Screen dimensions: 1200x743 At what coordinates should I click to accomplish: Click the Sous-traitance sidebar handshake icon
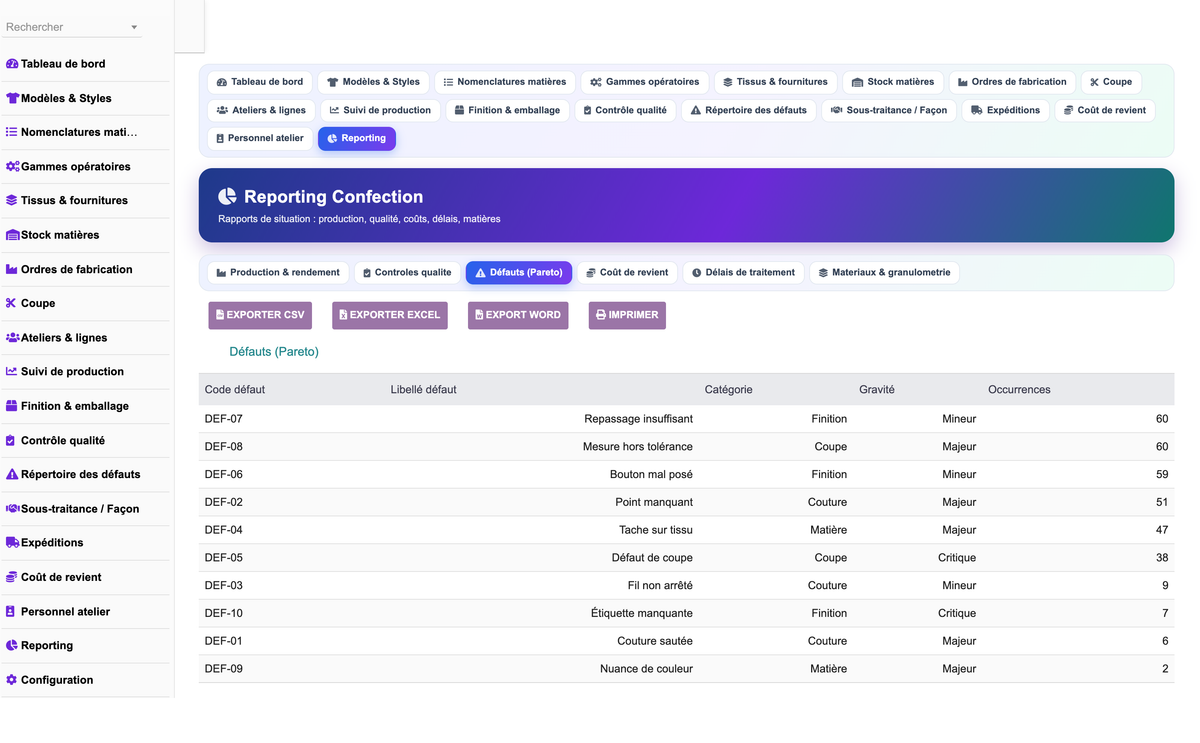pyautogui.click(x=12, y=508)
